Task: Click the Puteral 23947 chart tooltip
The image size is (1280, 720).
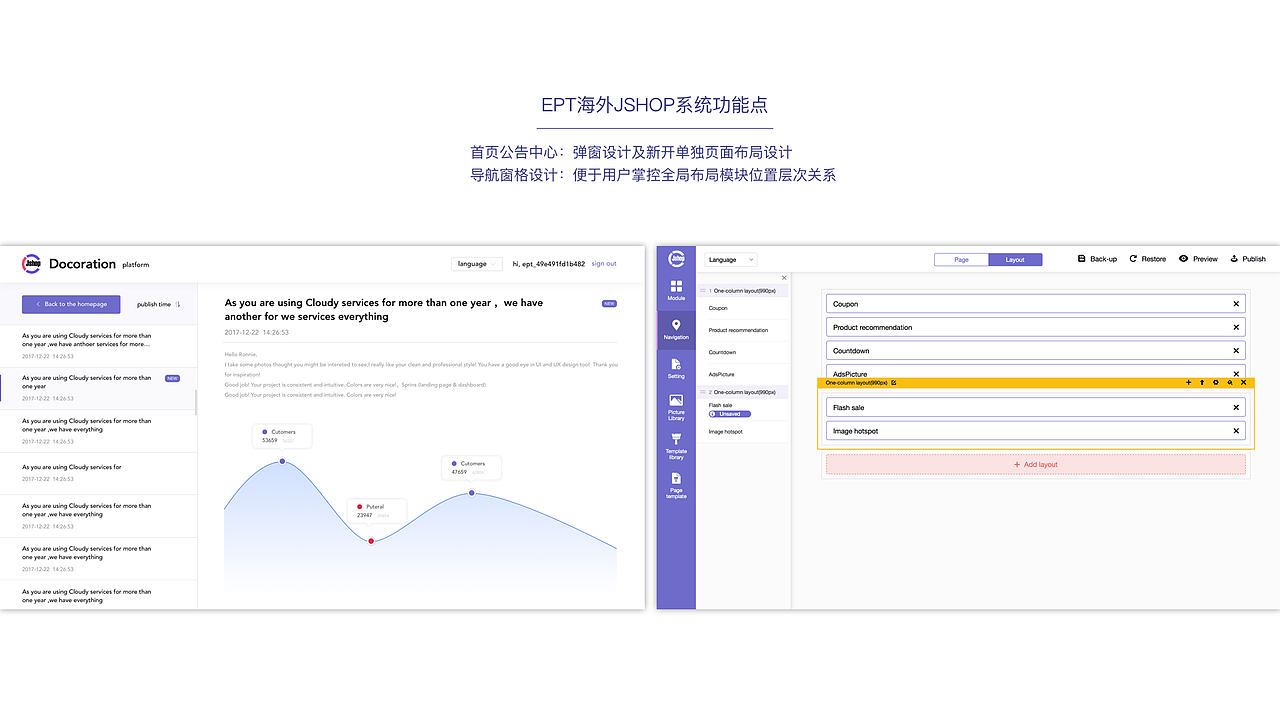Action: click(377, 511)
